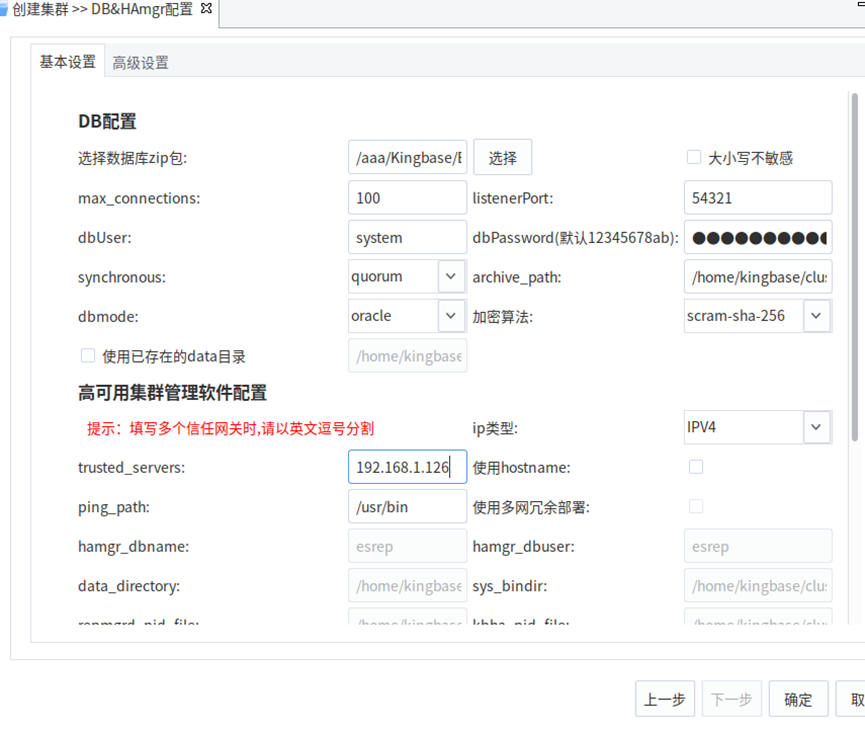Focus the max_connections input field
The width and height of the screenshot is (865, 733).
[x=407, y=198]
